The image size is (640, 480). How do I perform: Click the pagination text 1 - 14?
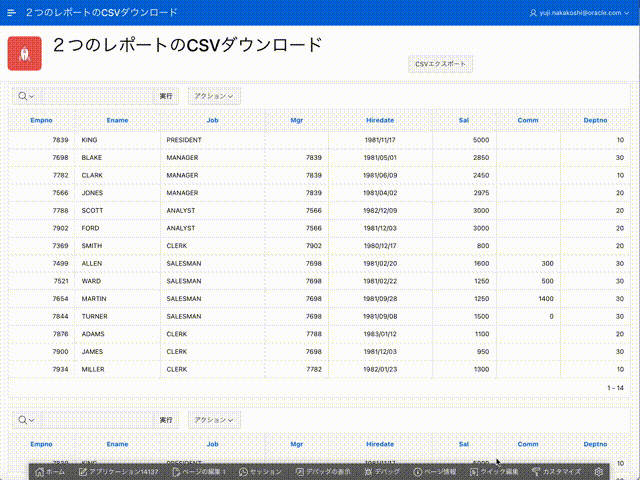point(616,388)
